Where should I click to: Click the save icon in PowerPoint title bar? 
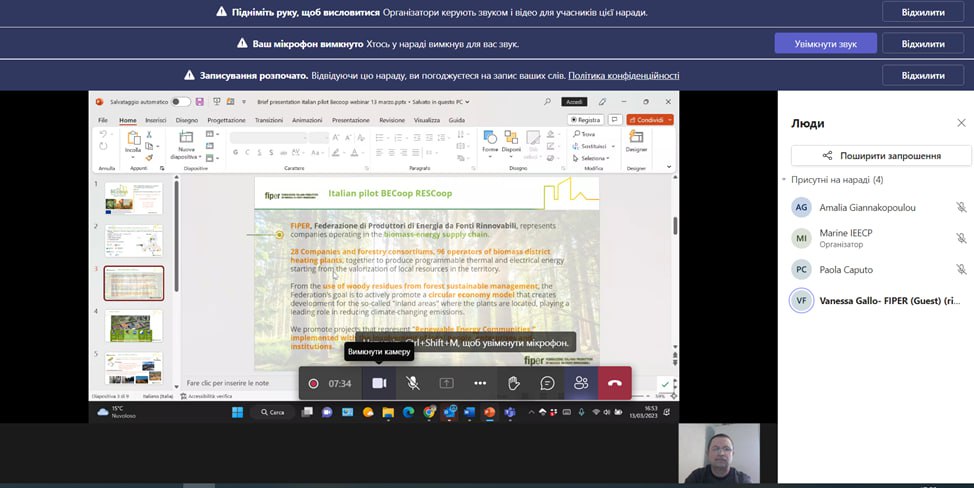(x=199, y=101)
